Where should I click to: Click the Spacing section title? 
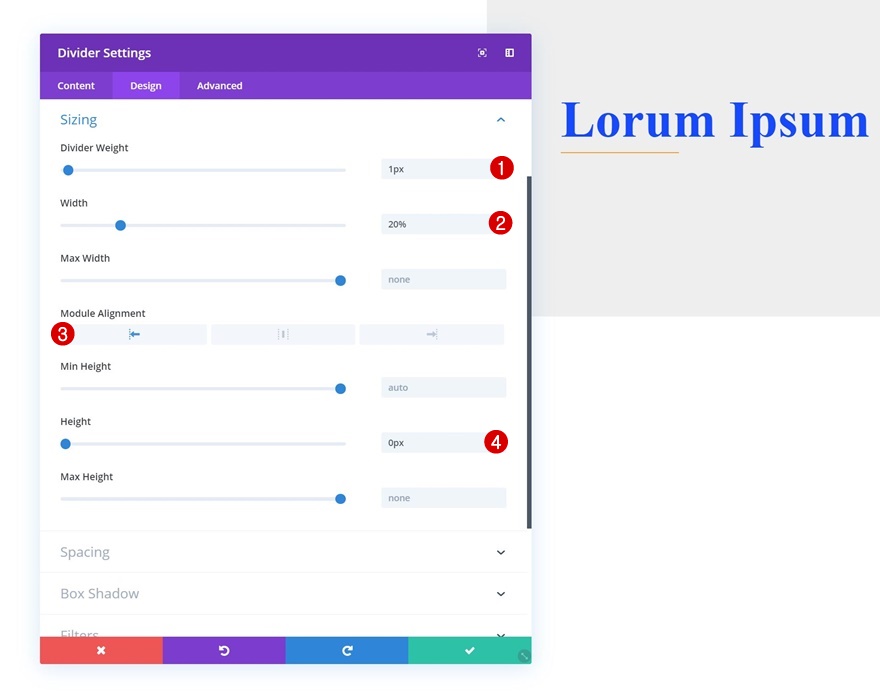[85, 552]
